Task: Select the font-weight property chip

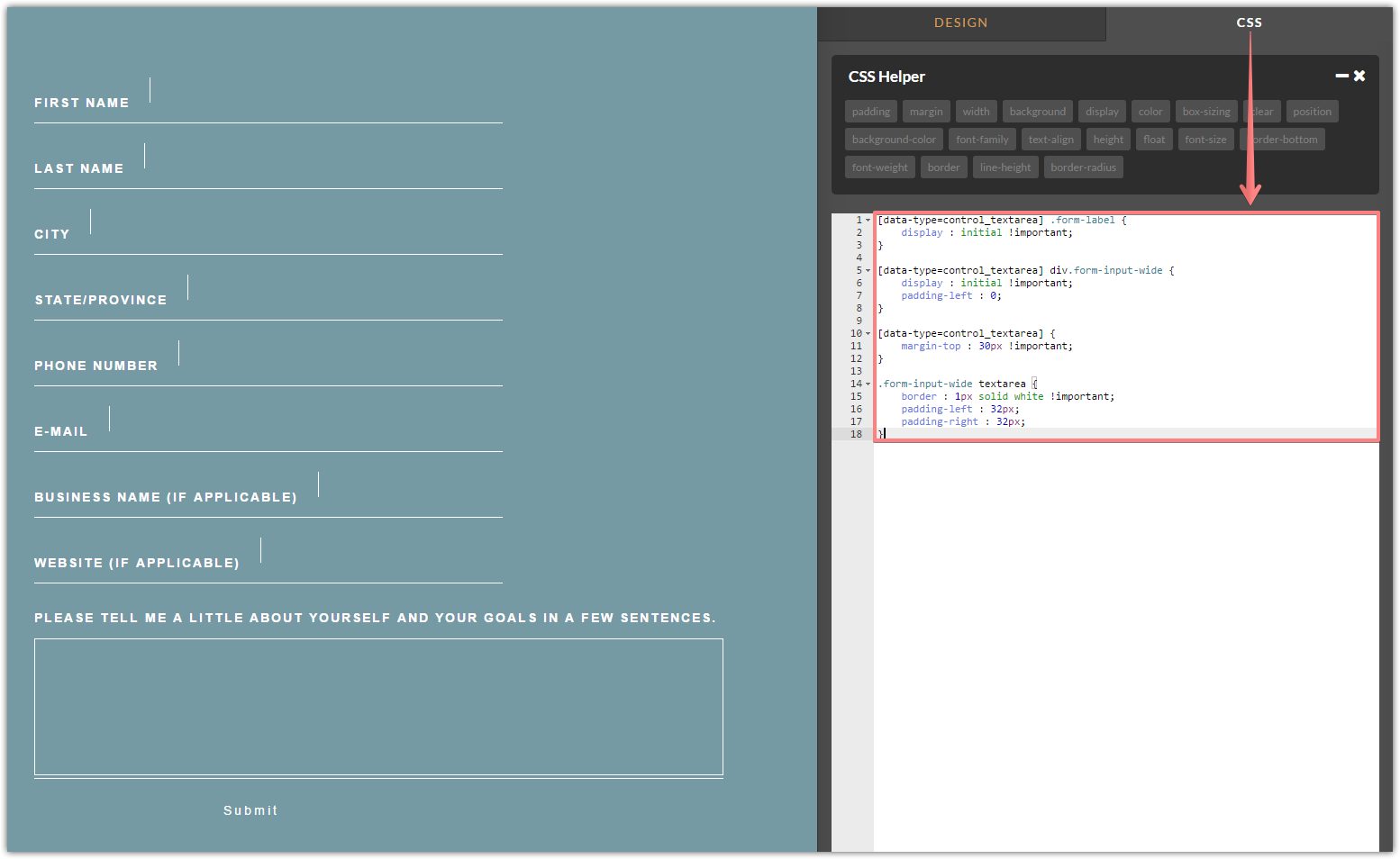Action: [879, 167]
